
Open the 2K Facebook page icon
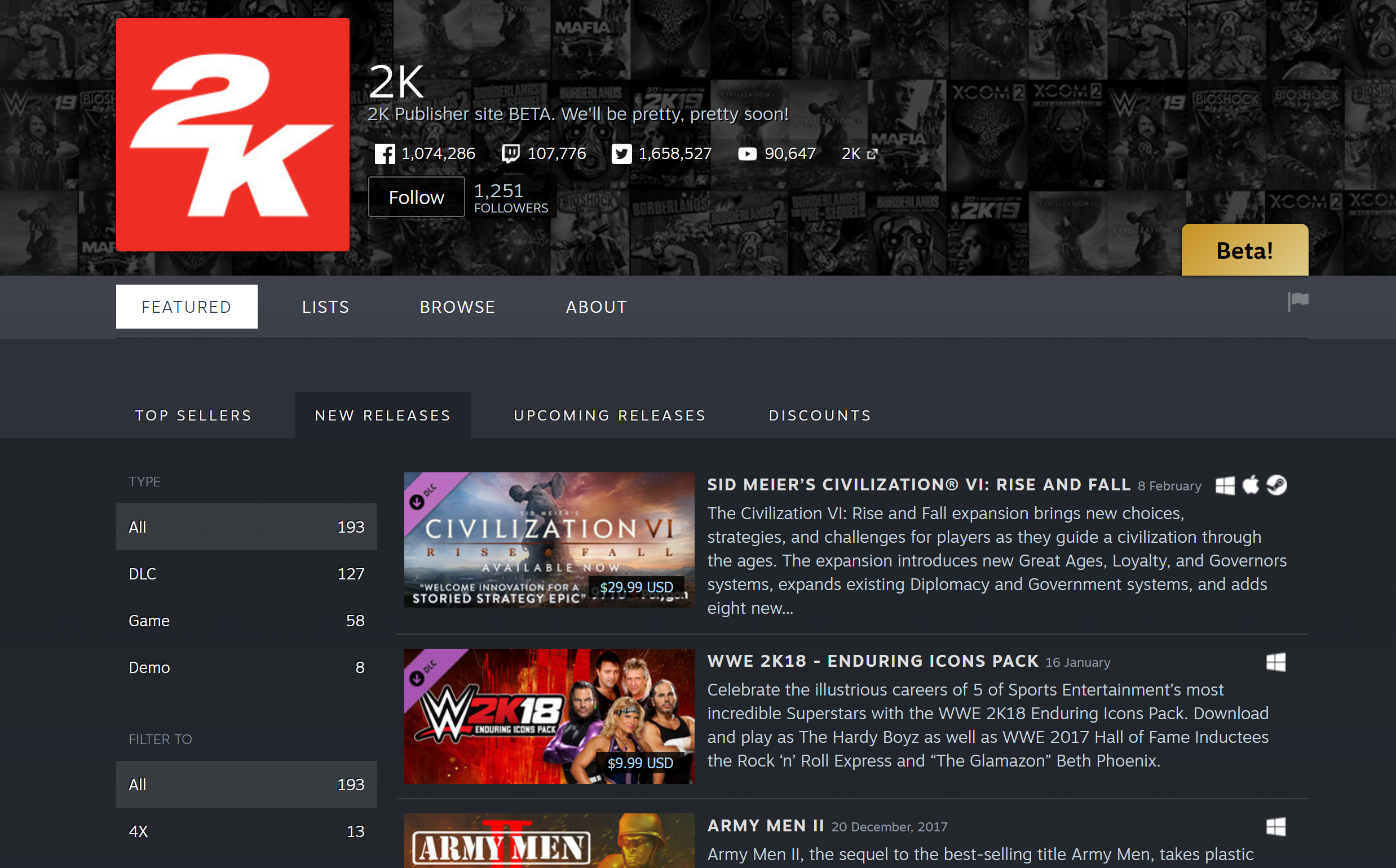coord(384,154)
